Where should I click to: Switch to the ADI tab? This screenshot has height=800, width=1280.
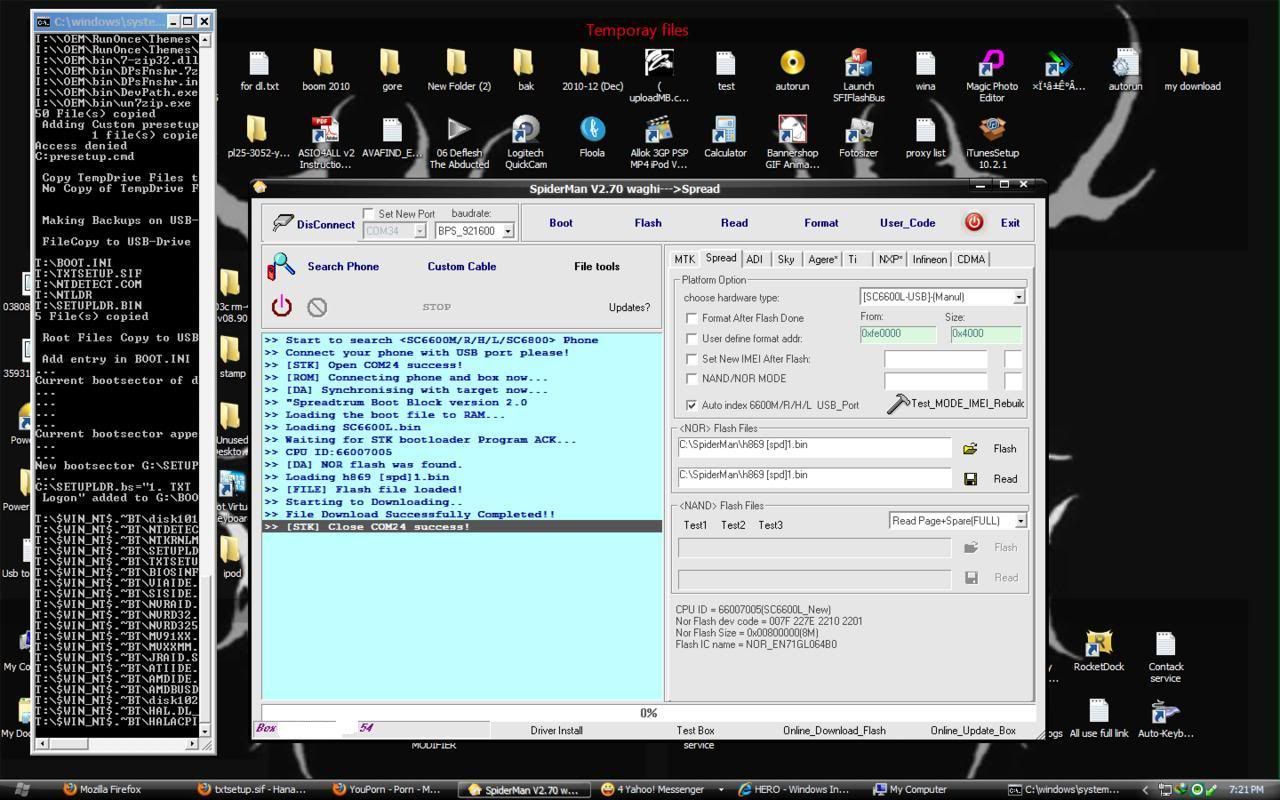pos(754,259)
